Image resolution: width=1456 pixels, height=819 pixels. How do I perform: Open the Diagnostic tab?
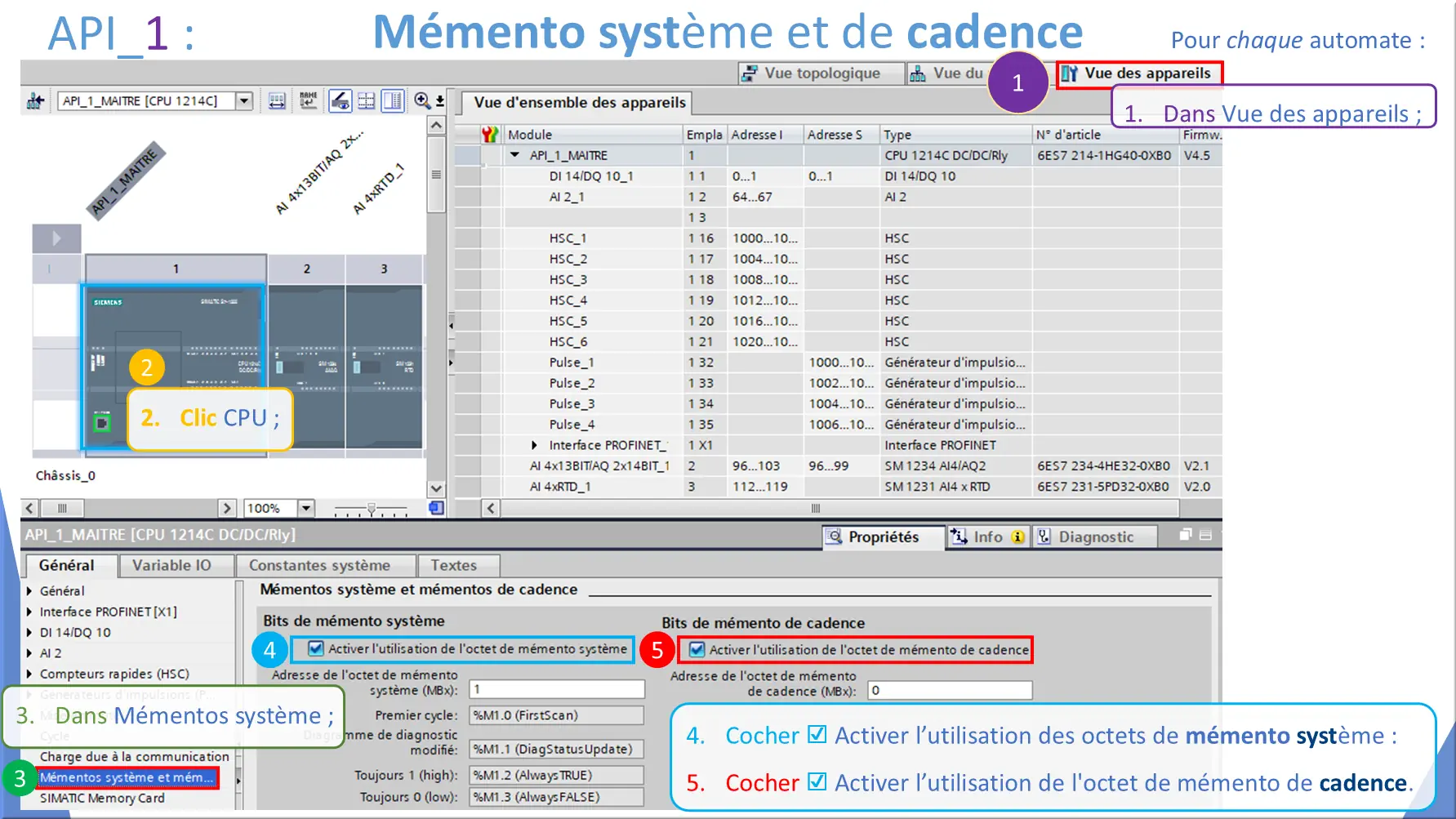(x=1094, y=536)
